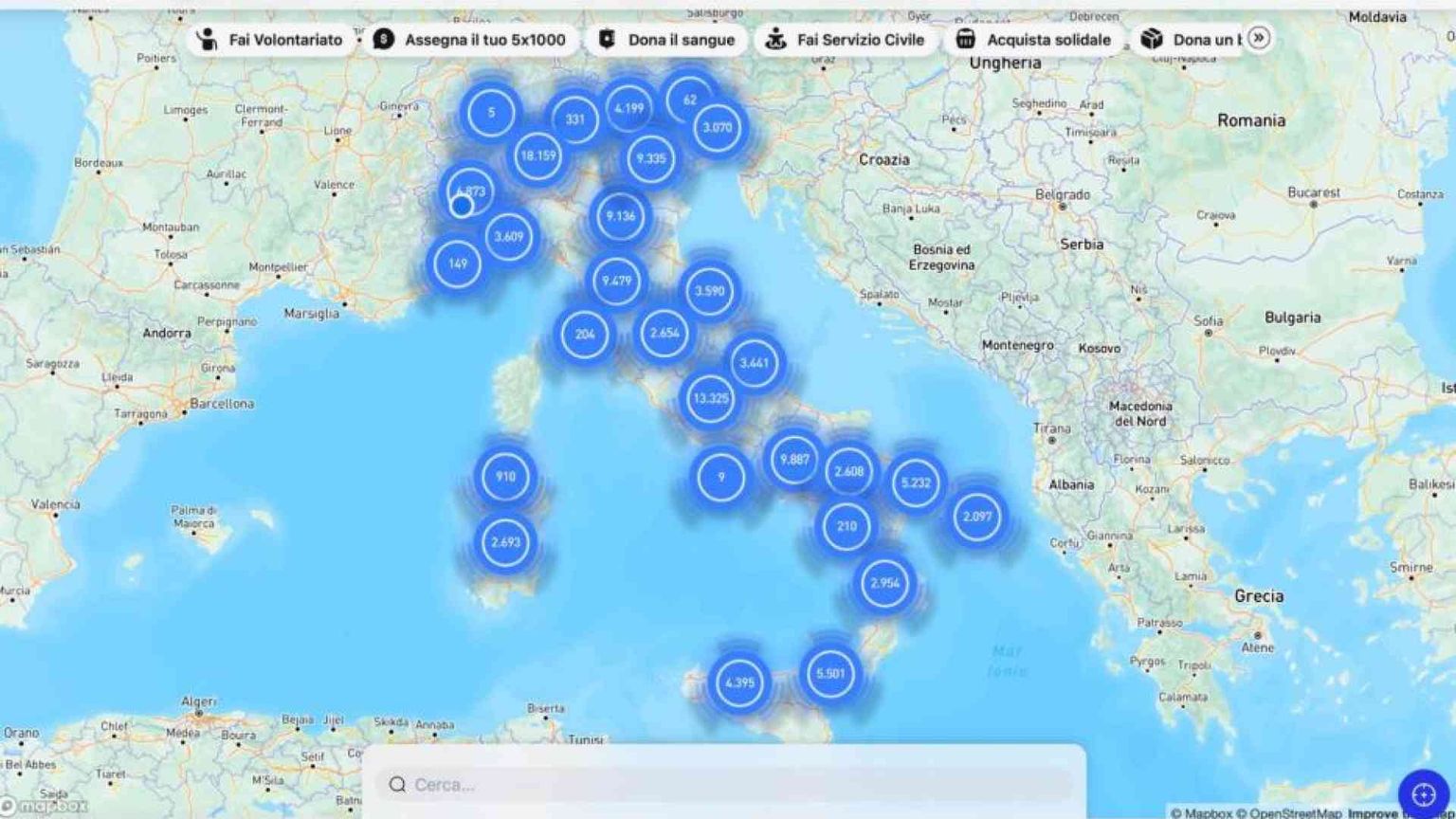Click the 2.097 cluster marker in Puglia

click(976, 517)
